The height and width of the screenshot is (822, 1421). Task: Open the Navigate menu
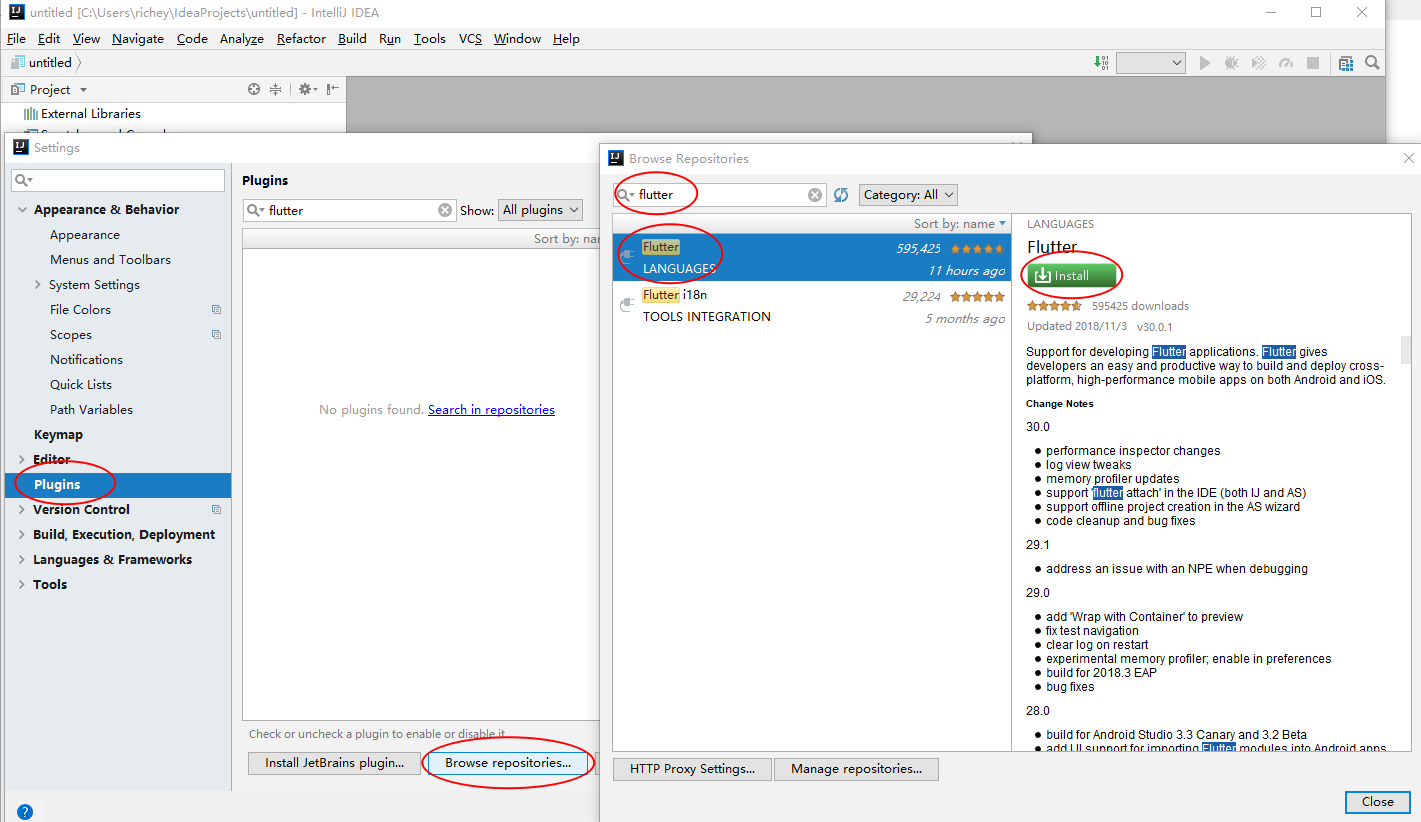[x=138, y=39]
